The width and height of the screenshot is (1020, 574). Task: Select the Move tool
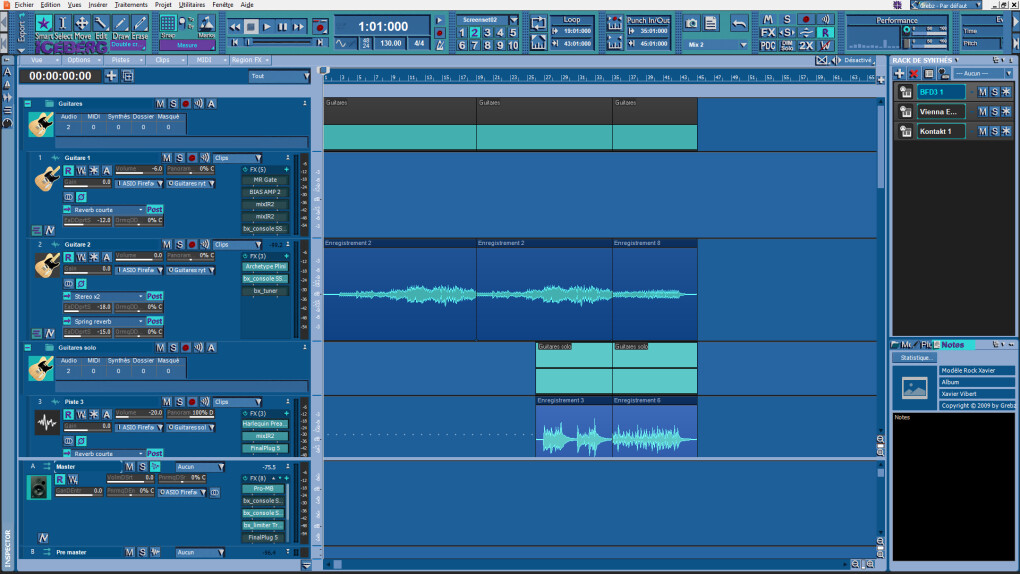(82, 24)
